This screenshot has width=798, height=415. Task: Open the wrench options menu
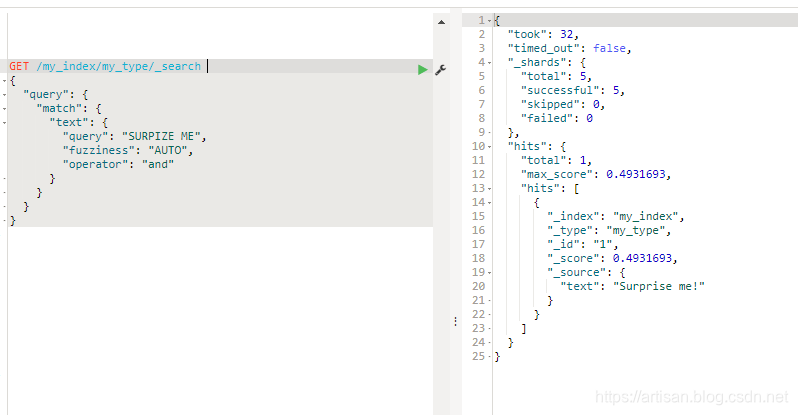point(441,70)
